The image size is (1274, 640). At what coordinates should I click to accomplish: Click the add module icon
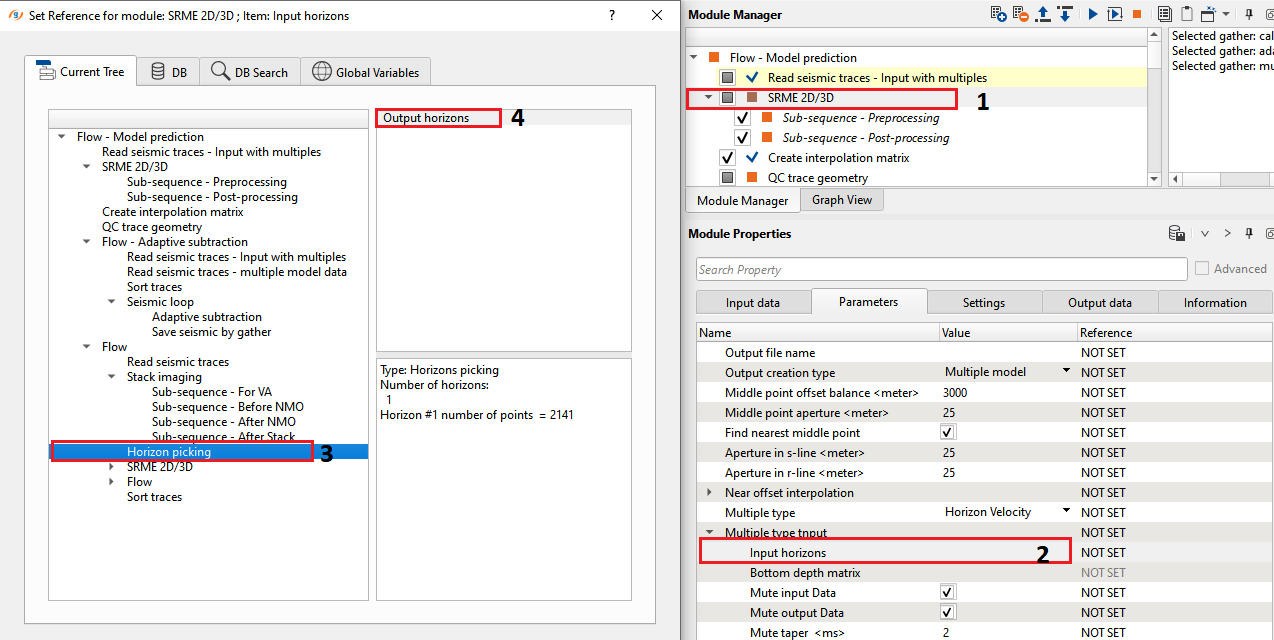pyautogui.click(x=998, y=14)
